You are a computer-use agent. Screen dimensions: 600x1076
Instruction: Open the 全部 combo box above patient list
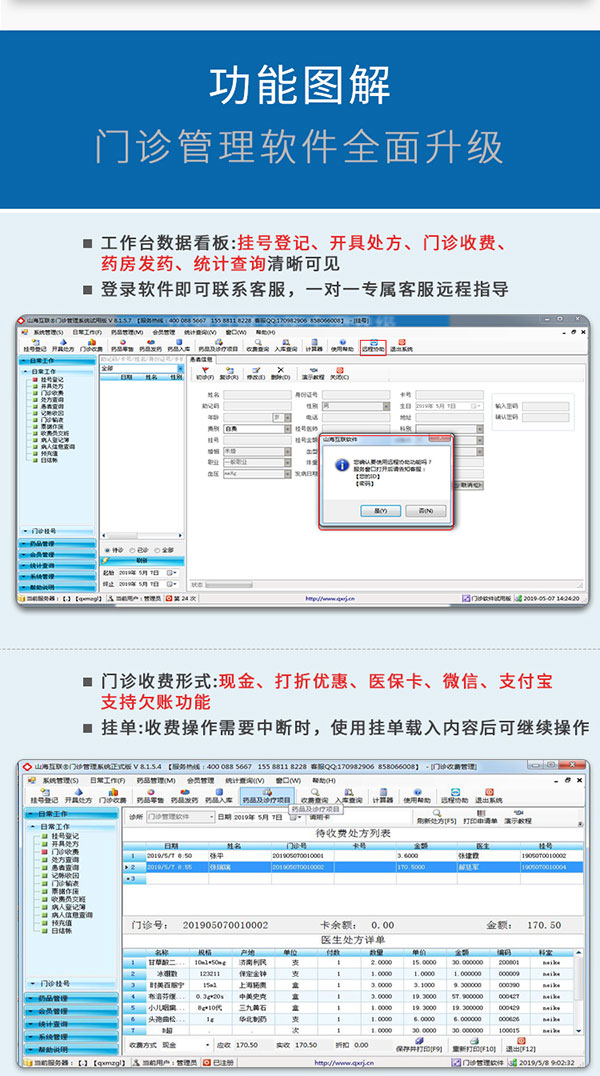(x=141, y=368)
